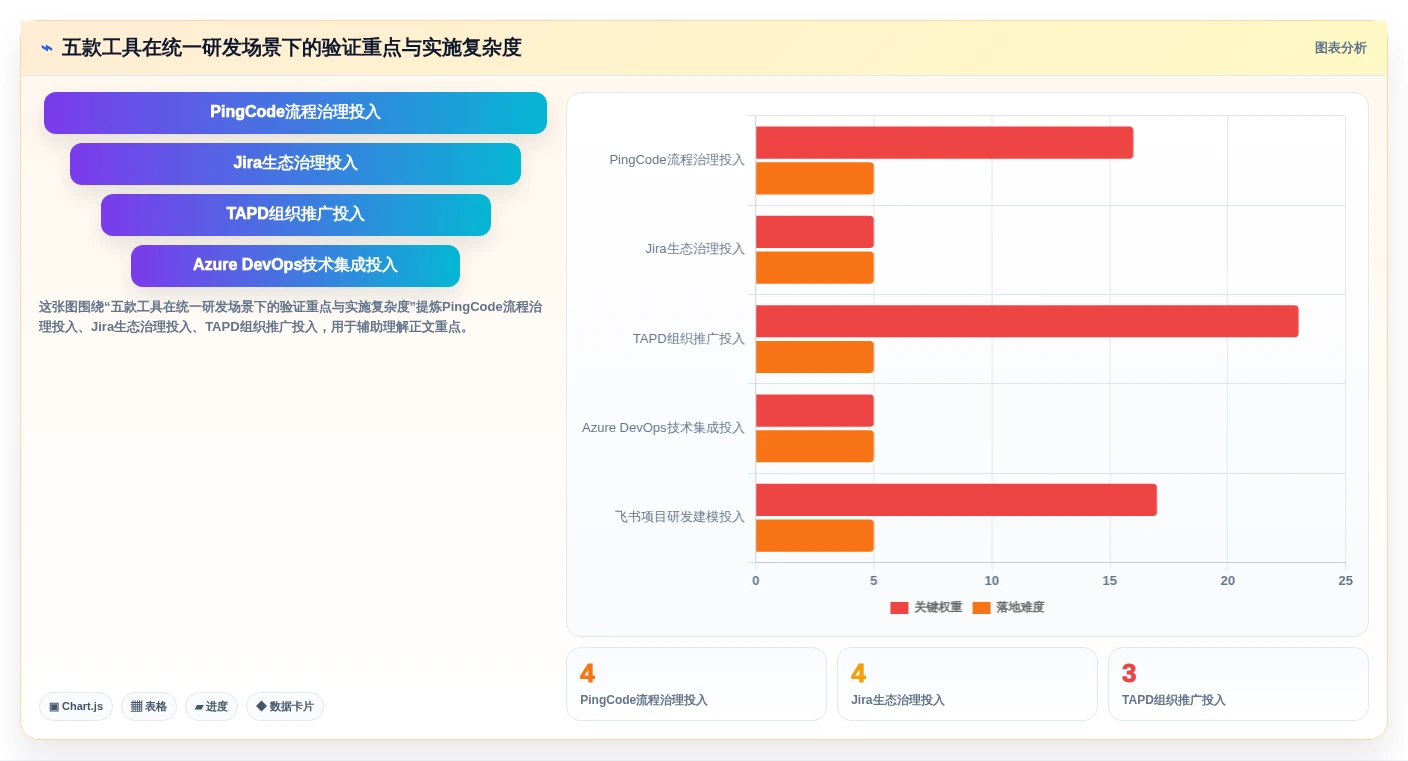Click the 图表分析 label

tap(1340, 48)
